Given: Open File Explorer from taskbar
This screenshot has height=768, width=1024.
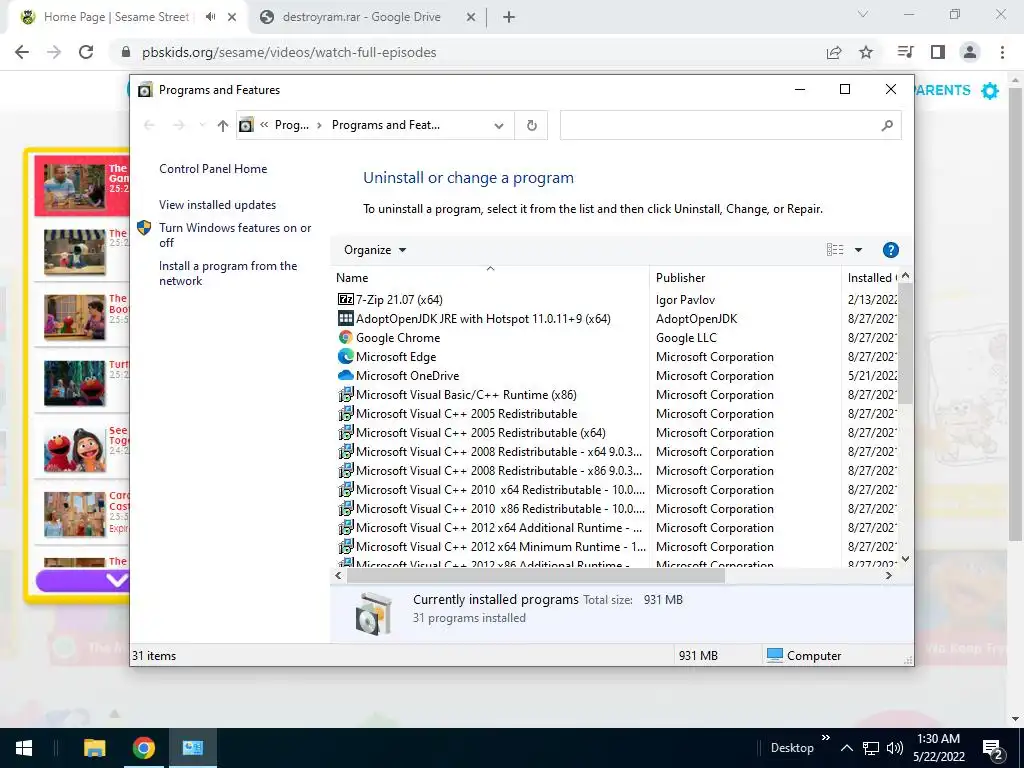Looking at the screenshot, I should [x=95, y=748].
